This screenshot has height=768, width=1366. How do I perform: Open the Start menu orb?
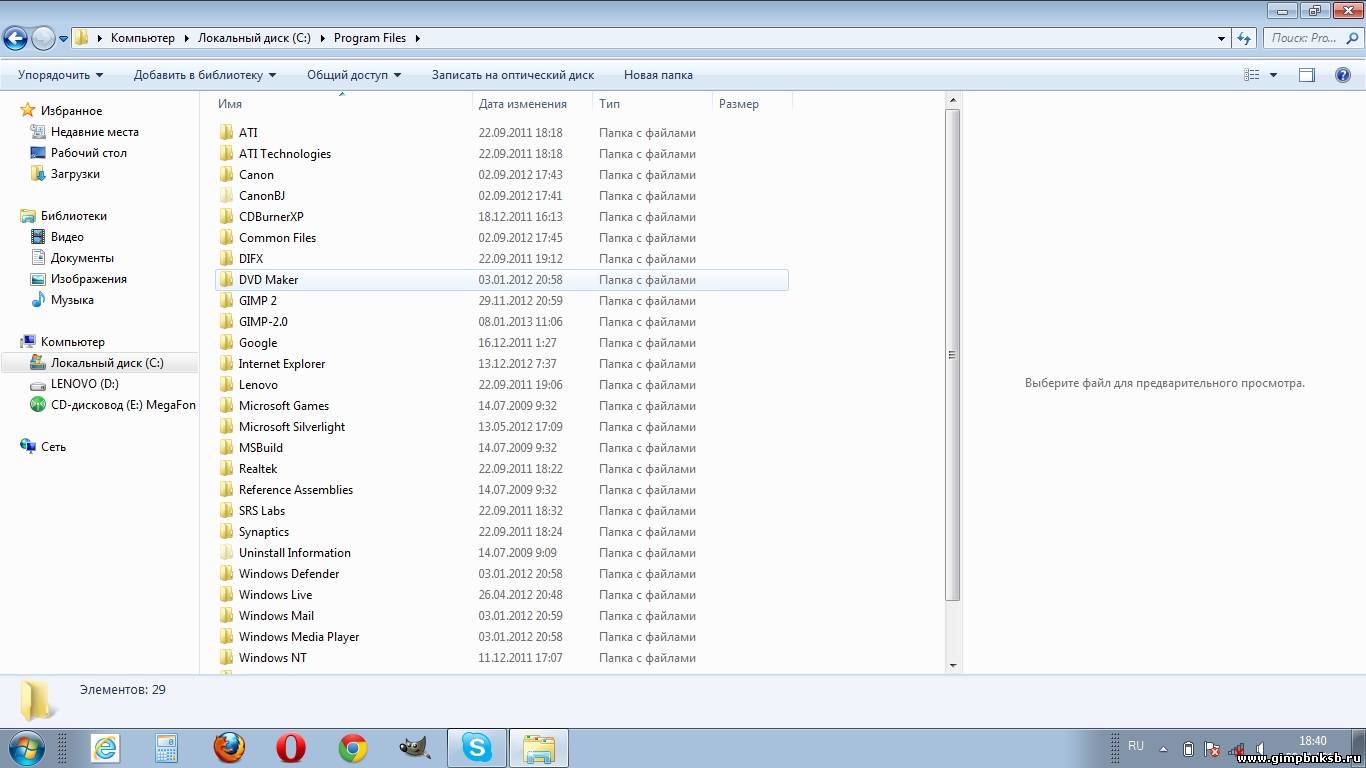(x=27, y=748)
